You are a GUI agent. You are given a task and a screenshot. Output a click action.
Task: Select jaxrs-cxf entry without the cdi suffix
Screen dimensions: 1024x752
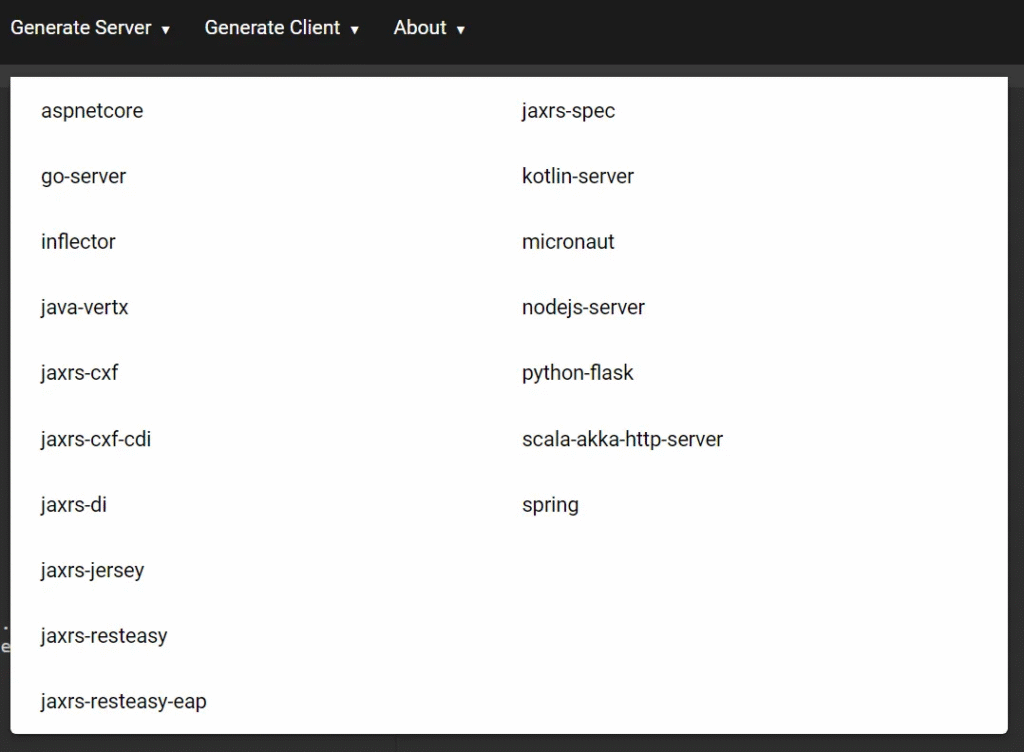click(x=79, y=373)
